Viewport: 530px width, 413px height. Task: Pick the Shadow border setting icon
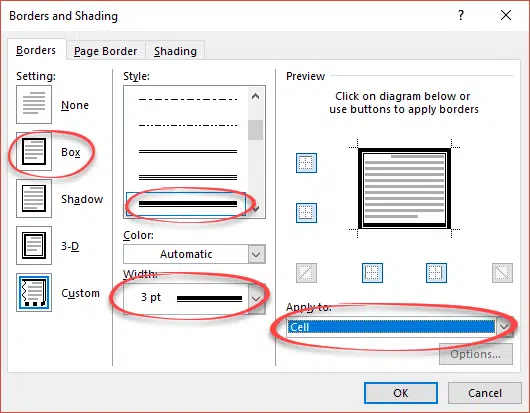34,198
